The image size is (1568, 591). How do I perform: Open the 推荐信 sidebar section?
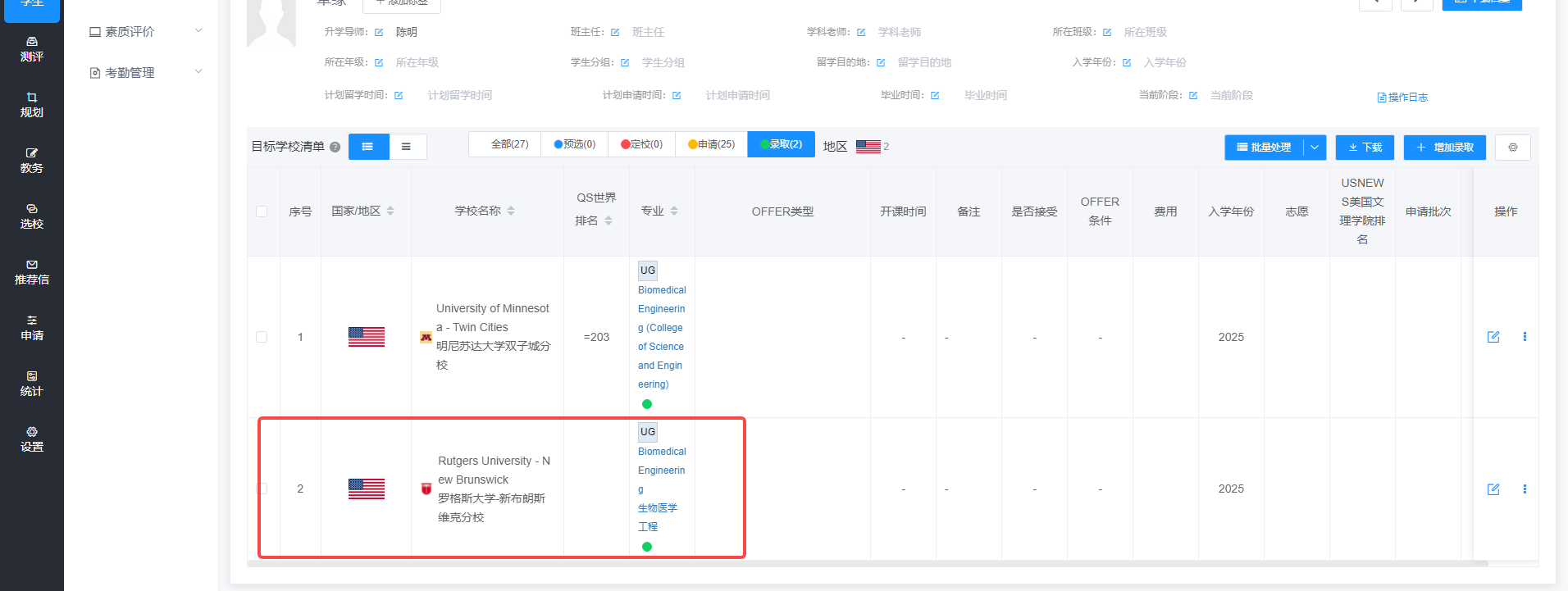tap(32, 272)
